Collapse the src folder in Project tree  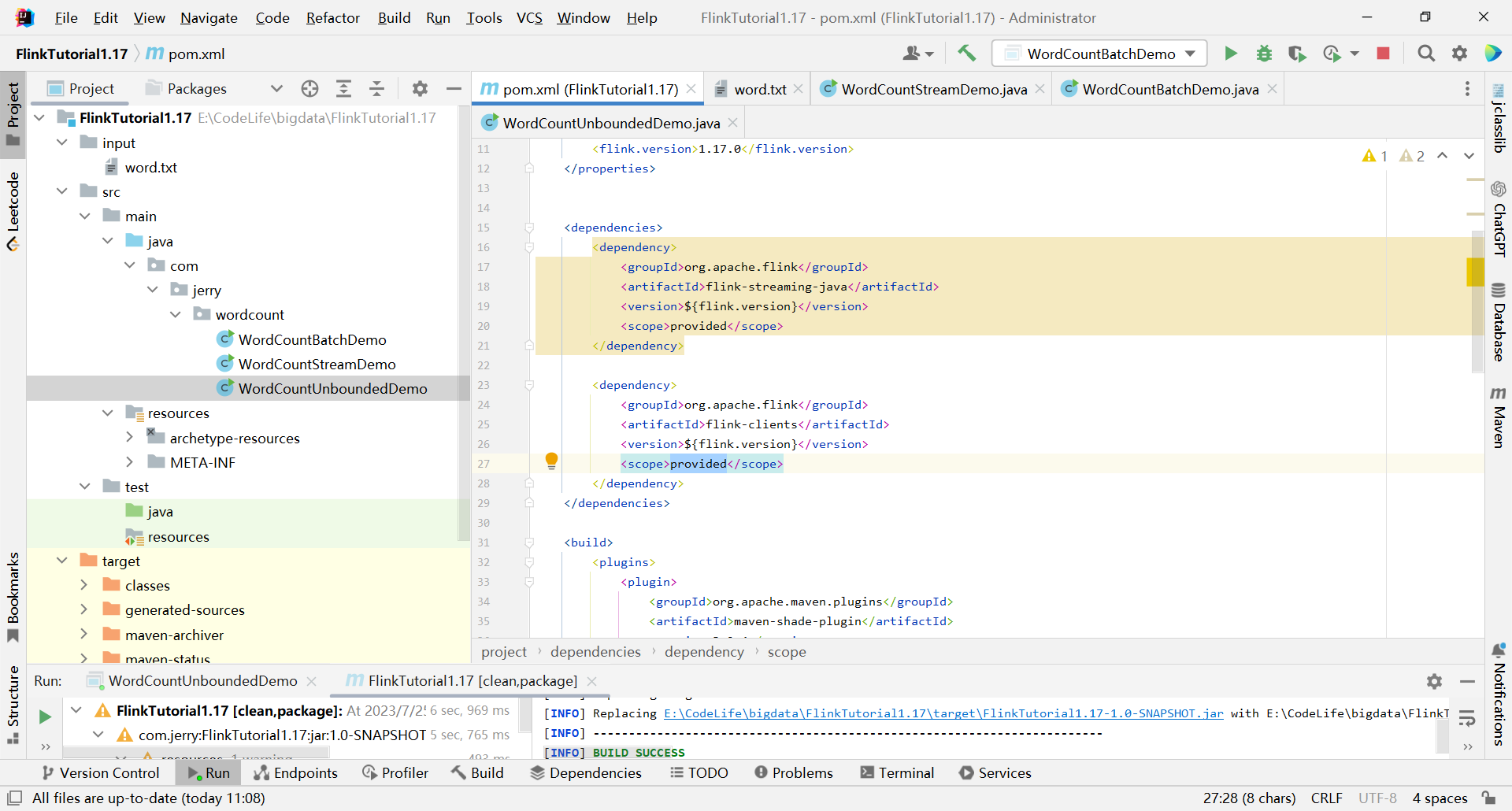click(x=62, y=191)
